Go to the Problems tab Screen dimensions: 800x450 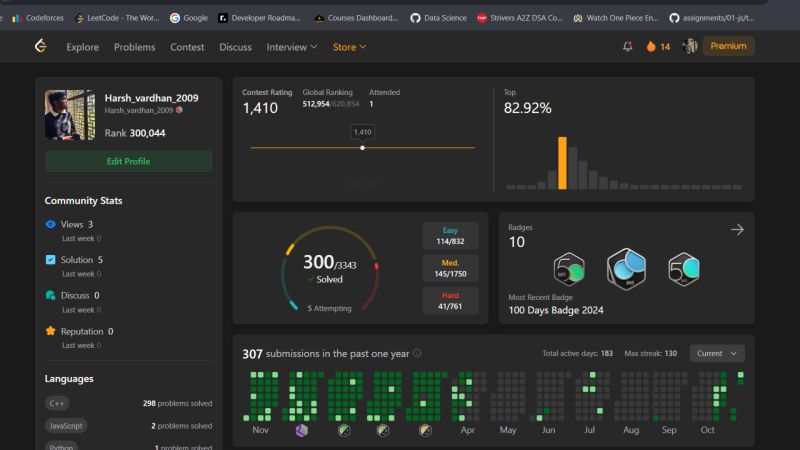(134, 47)
